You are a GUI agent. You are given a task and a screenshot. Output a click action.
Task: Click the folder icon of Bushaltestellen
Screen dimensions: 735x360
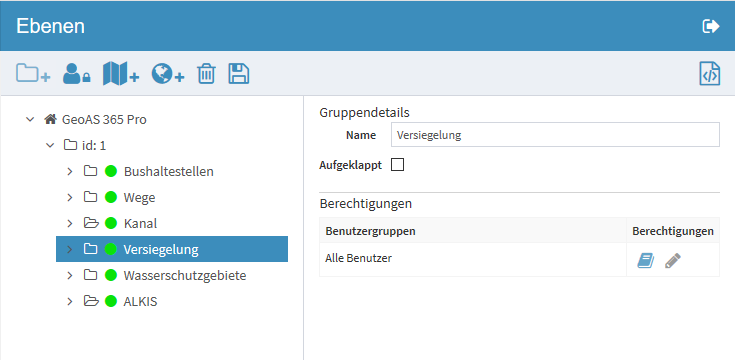[90, 171]
